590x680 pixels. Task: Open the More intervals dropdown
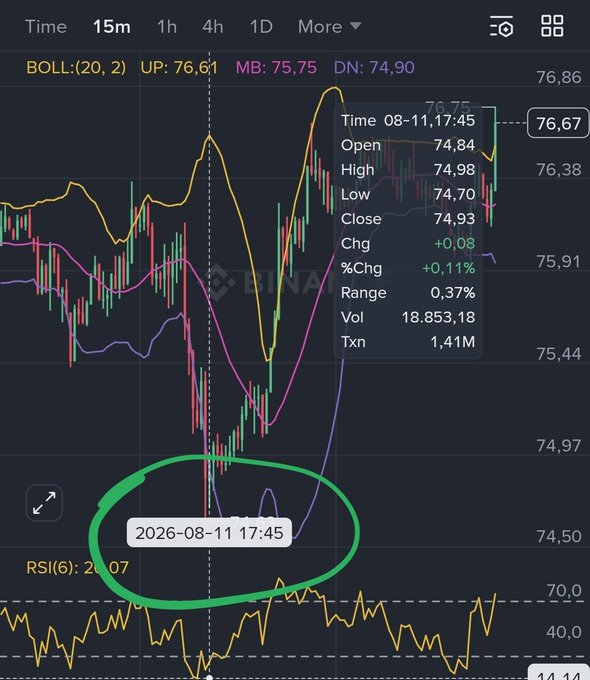click(x=329, y=27)
